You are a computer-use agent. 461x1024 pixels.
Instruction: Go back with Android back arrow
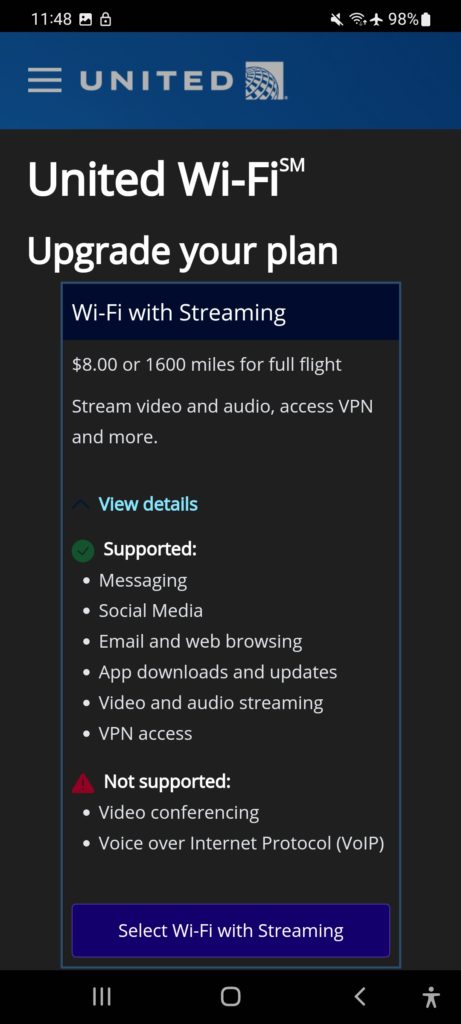[x=360, y=997]
